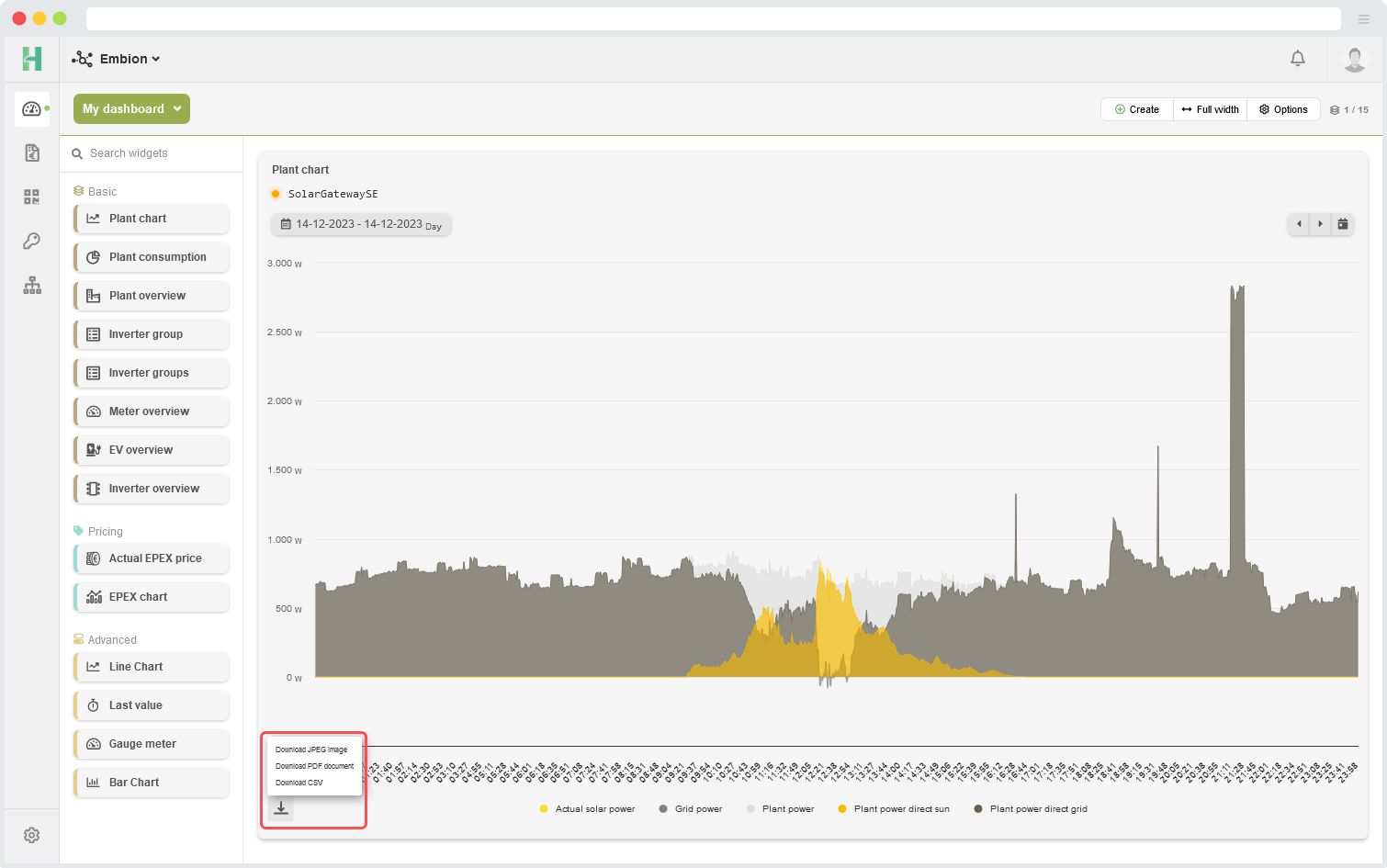
Task: Open the date range selector 14-12-2023
Action: click(361, 224)
